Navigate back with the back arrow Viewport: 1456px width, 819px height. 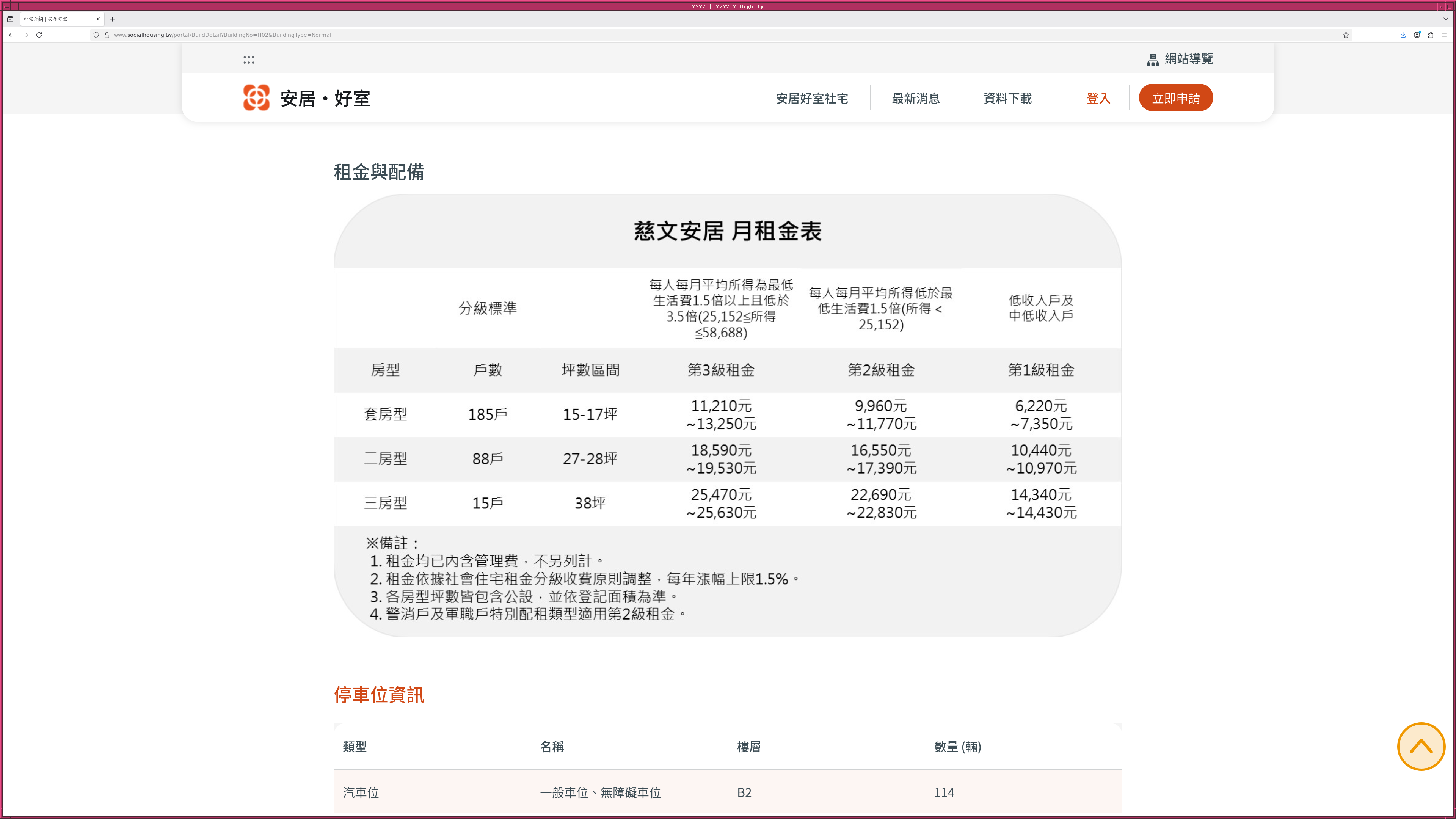pyautogui.click(x=11, y=35)
